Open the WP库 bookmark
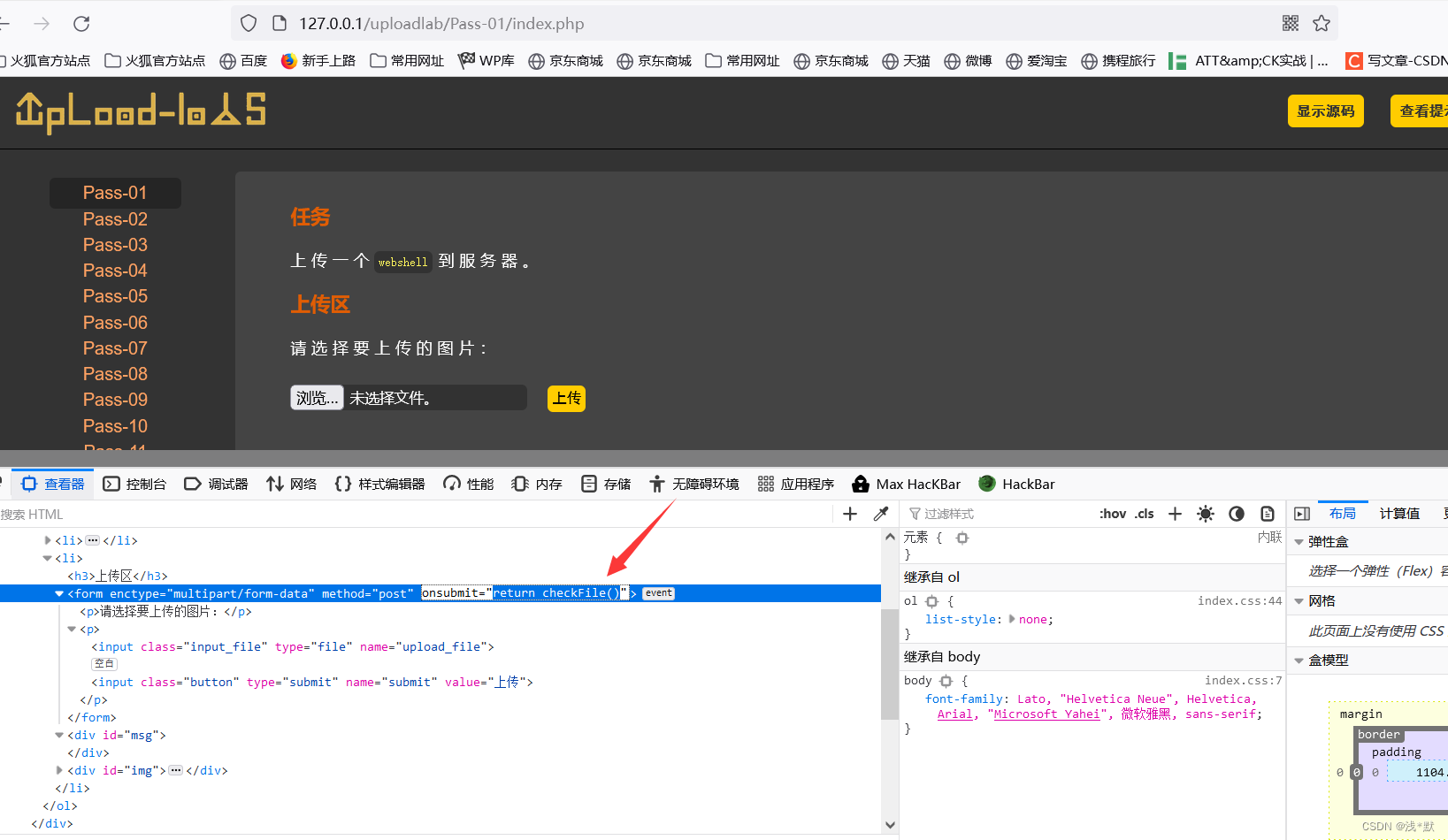 coord(486,61)
